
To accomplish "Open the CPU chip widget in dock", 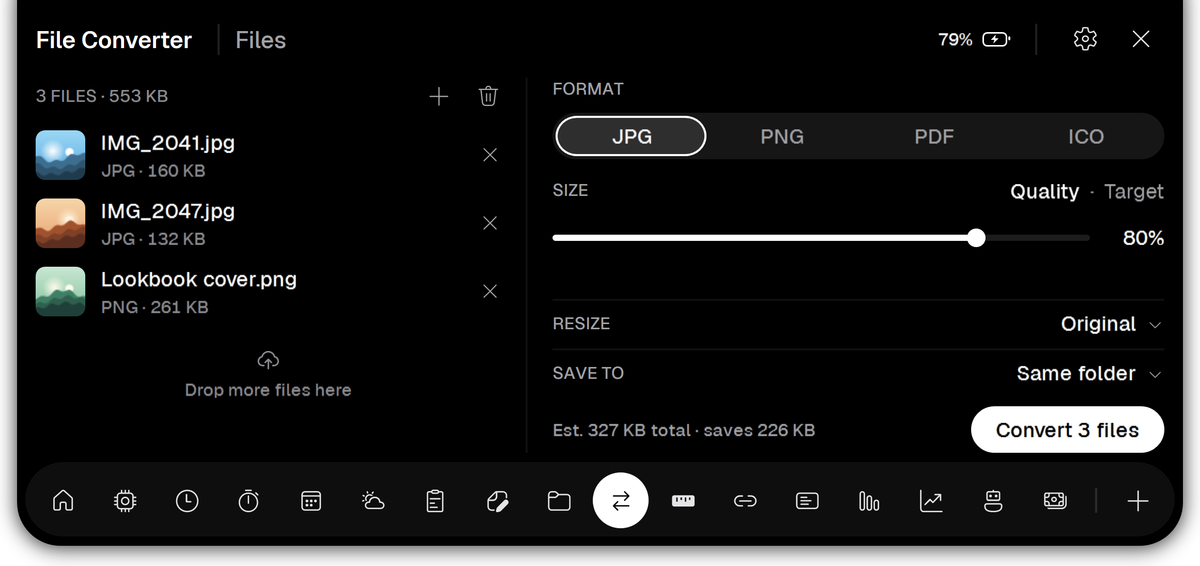I will pyautogui.click(x=125, y=501).
